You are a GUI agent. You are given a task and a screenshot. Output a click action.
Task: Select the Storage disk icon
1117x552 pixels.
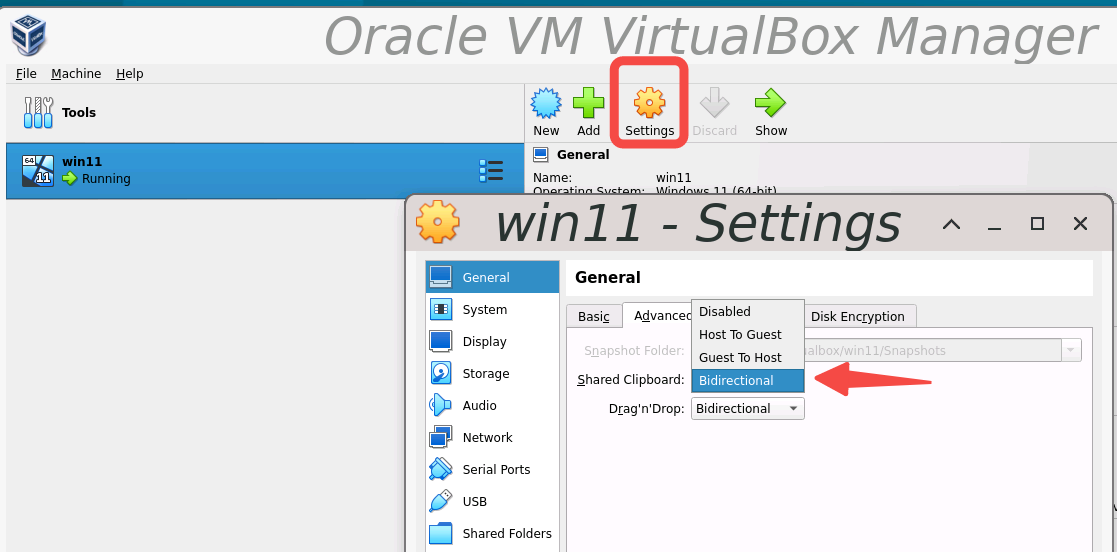point(441,373)
